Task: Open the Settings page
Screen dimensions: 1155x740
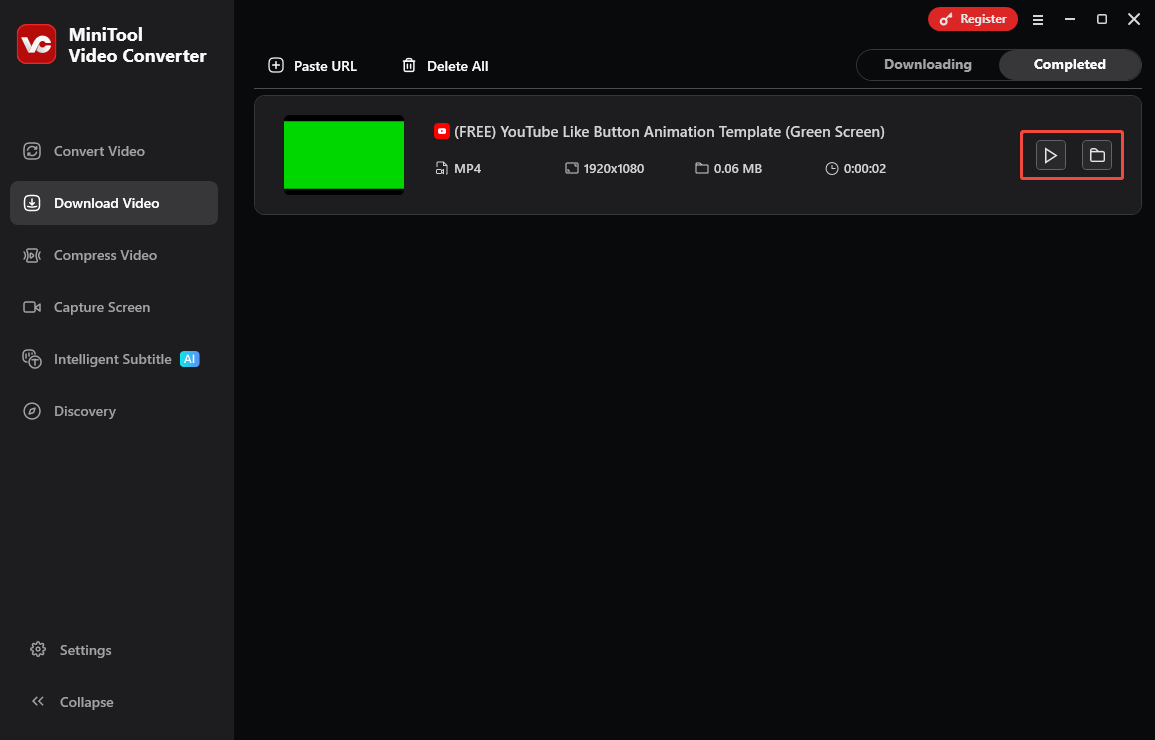Action: pos(85,650)
